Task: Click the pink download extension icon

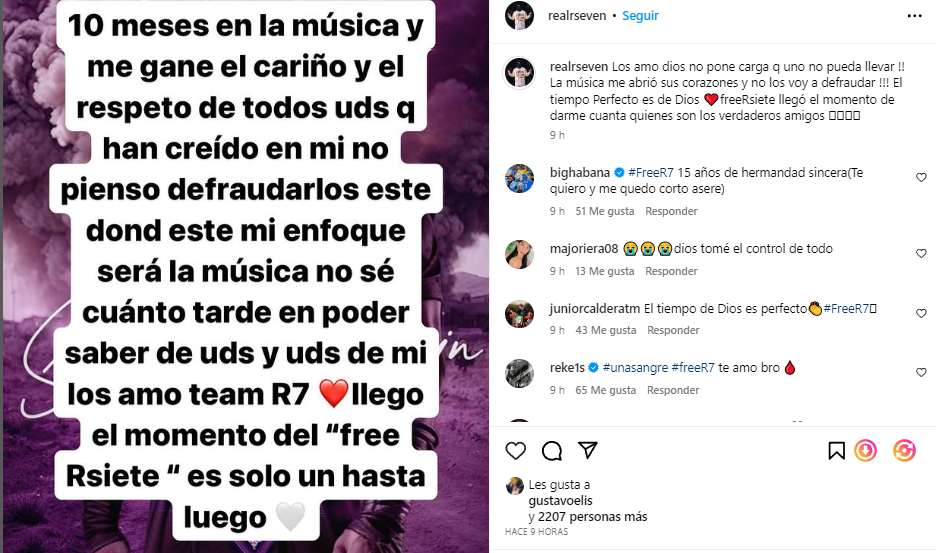Action: click(866, 450)
